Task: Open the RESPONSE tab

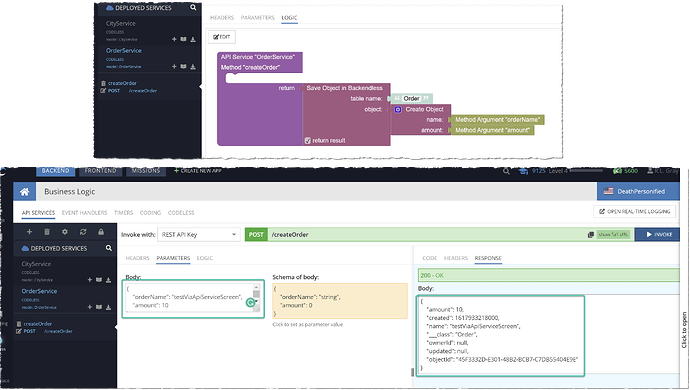Action: (x=488, y=258)
